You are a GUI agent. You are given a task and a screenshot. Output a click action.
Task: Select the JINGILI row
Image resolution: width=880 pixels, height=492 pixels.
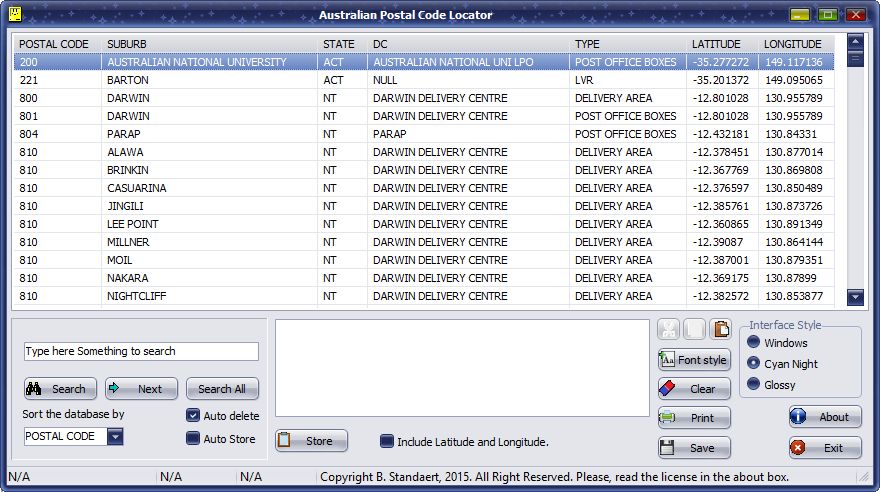[424, 205]
